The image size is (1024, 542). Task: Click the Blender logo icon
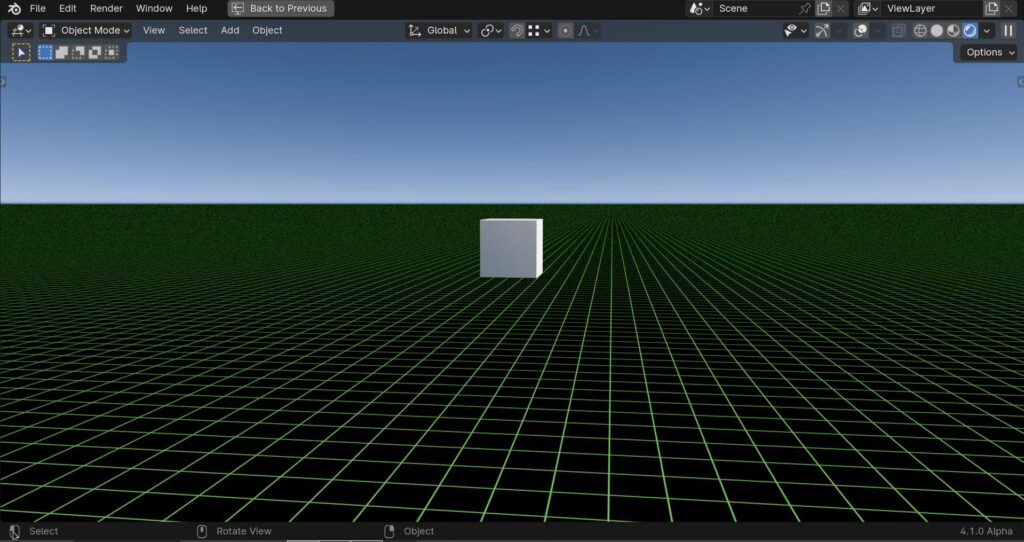click(14, 8)
